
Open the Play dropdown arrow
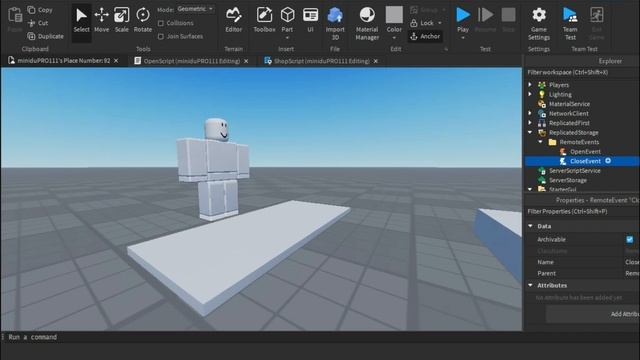[x=463, y=38]
